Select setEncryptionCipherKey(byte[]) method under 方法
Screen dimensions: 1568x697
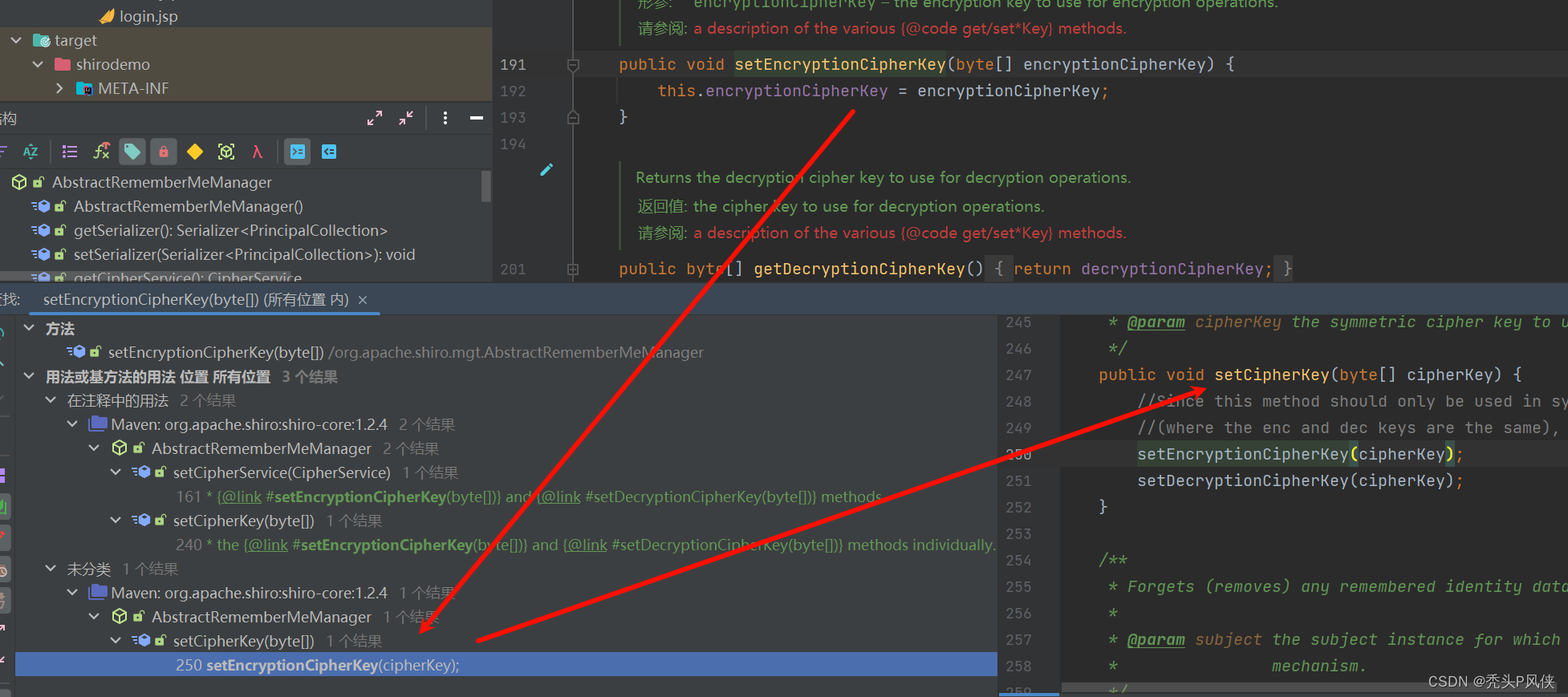pyautogui.click(x=216, y=352)
